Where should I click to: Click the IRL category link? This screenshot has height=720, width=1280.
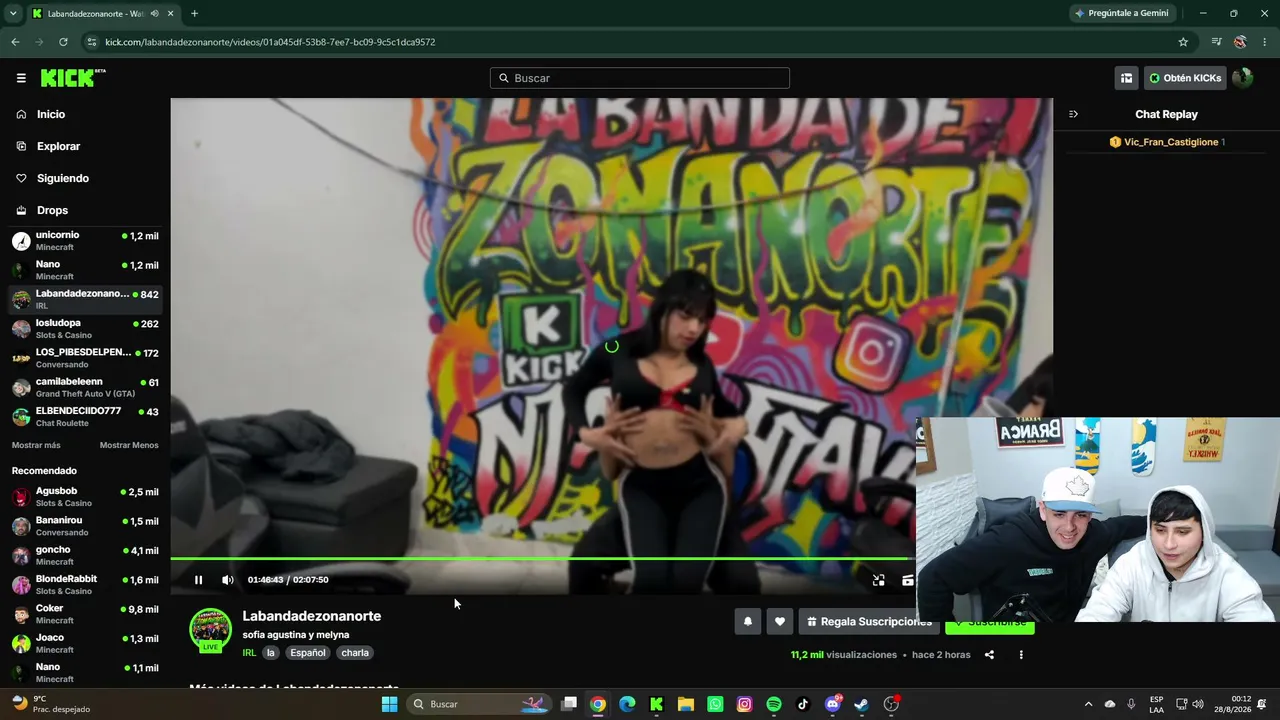click(249, 653)
